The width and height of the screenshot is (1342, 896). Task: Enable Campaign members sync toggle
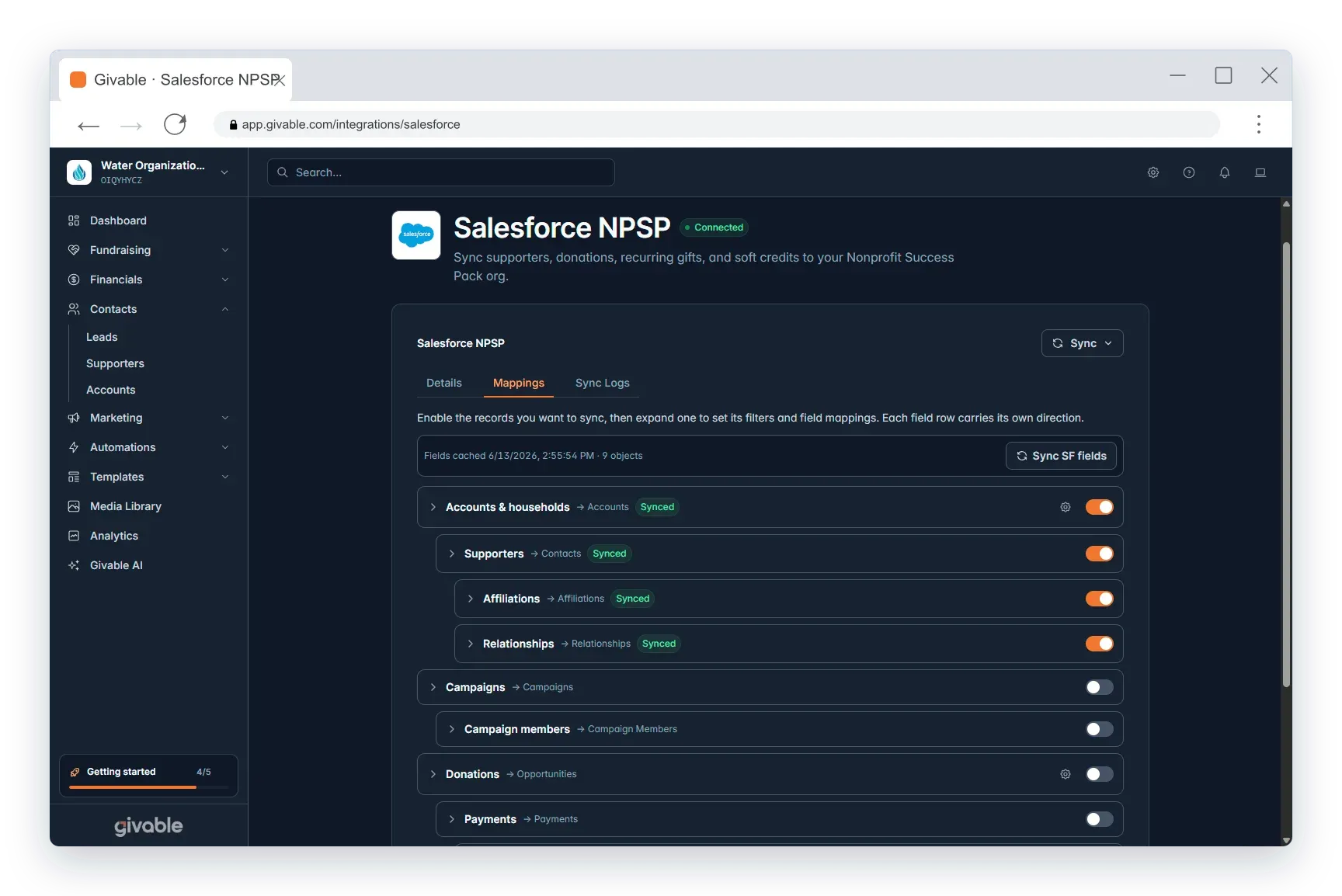(x=1100, y=729)
